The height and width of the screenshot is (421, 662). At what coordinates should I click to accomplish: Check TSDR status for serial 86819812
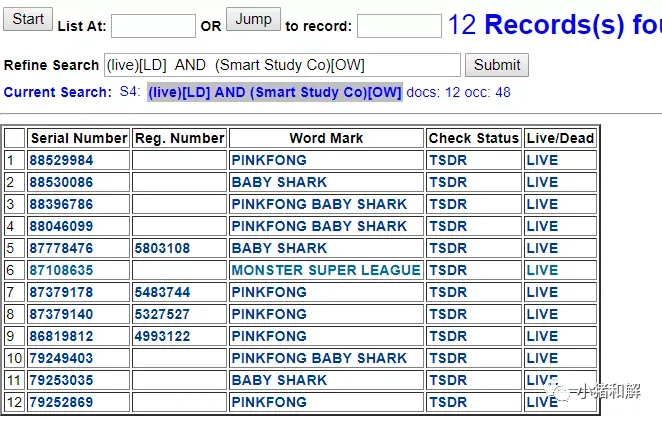pyautogui.click(x=448, y=336)
